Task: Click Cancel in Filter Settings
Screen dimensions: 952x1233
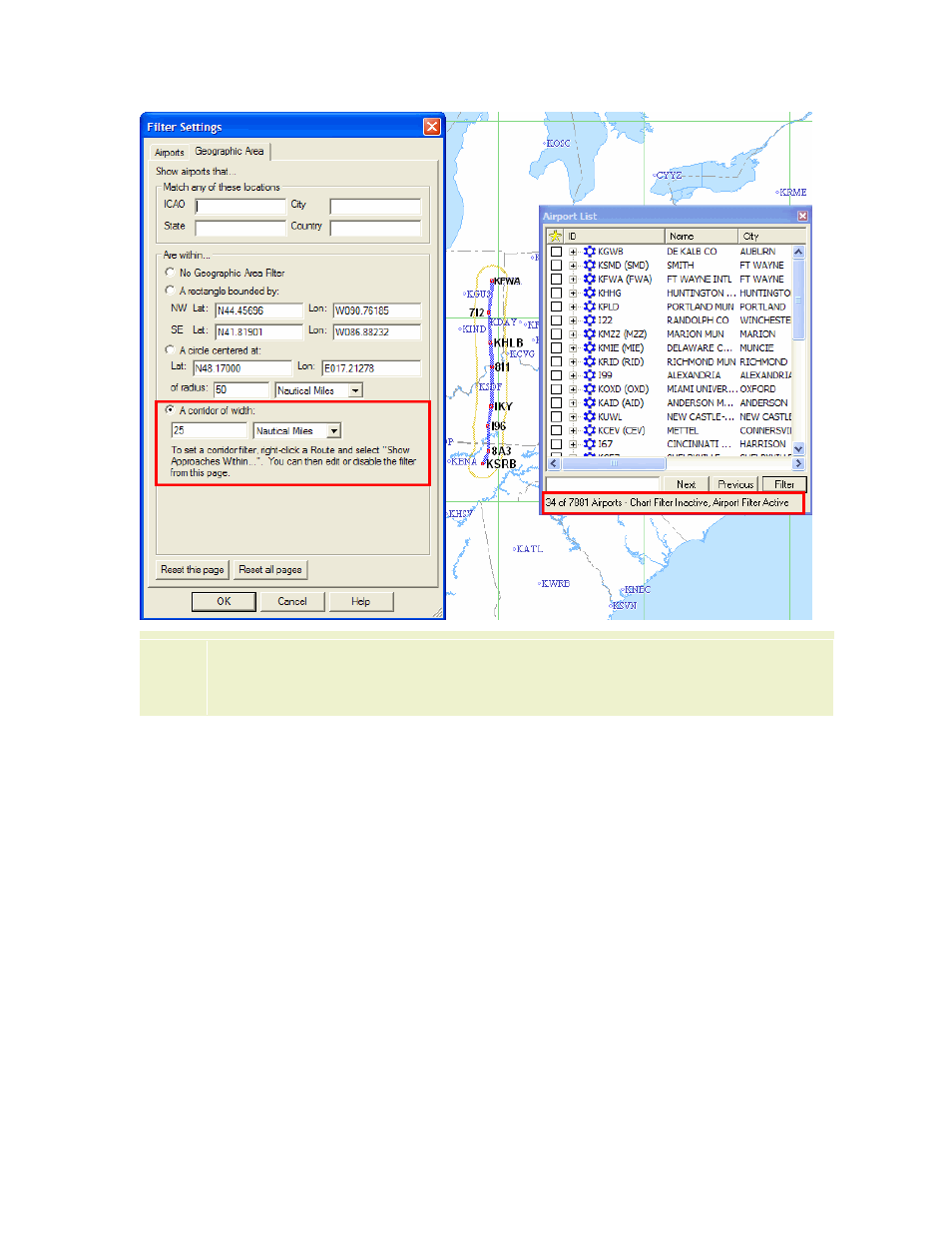Action: pos(292,601)
